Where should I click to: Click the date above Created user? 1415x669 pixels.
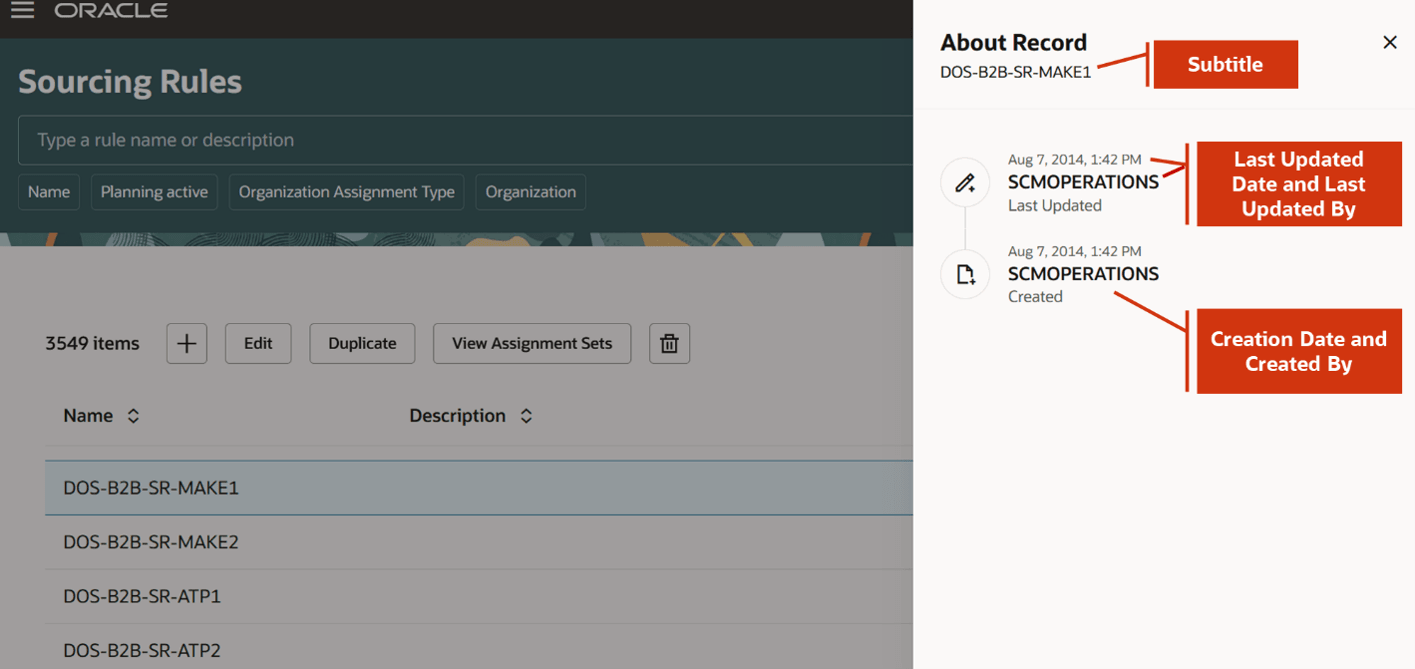(x=1074, y=251)
